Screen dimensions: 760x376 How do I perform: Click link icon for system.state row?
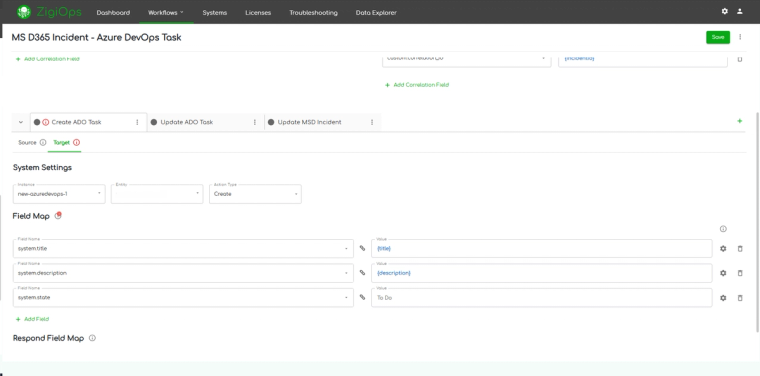362,298
